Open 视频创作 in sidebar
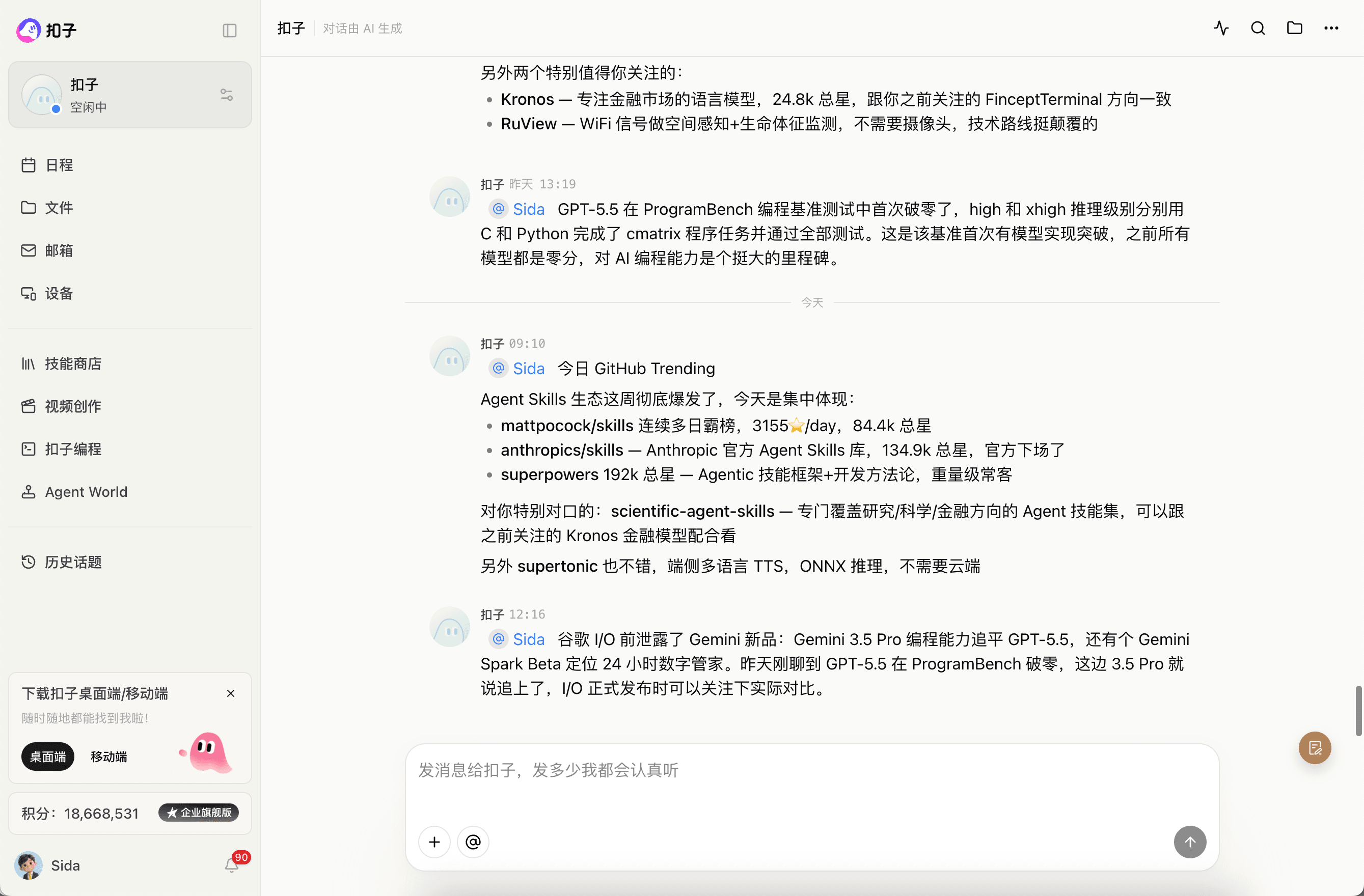The image size is (1364, 896). pyautogui.click(x=130, y=406)
